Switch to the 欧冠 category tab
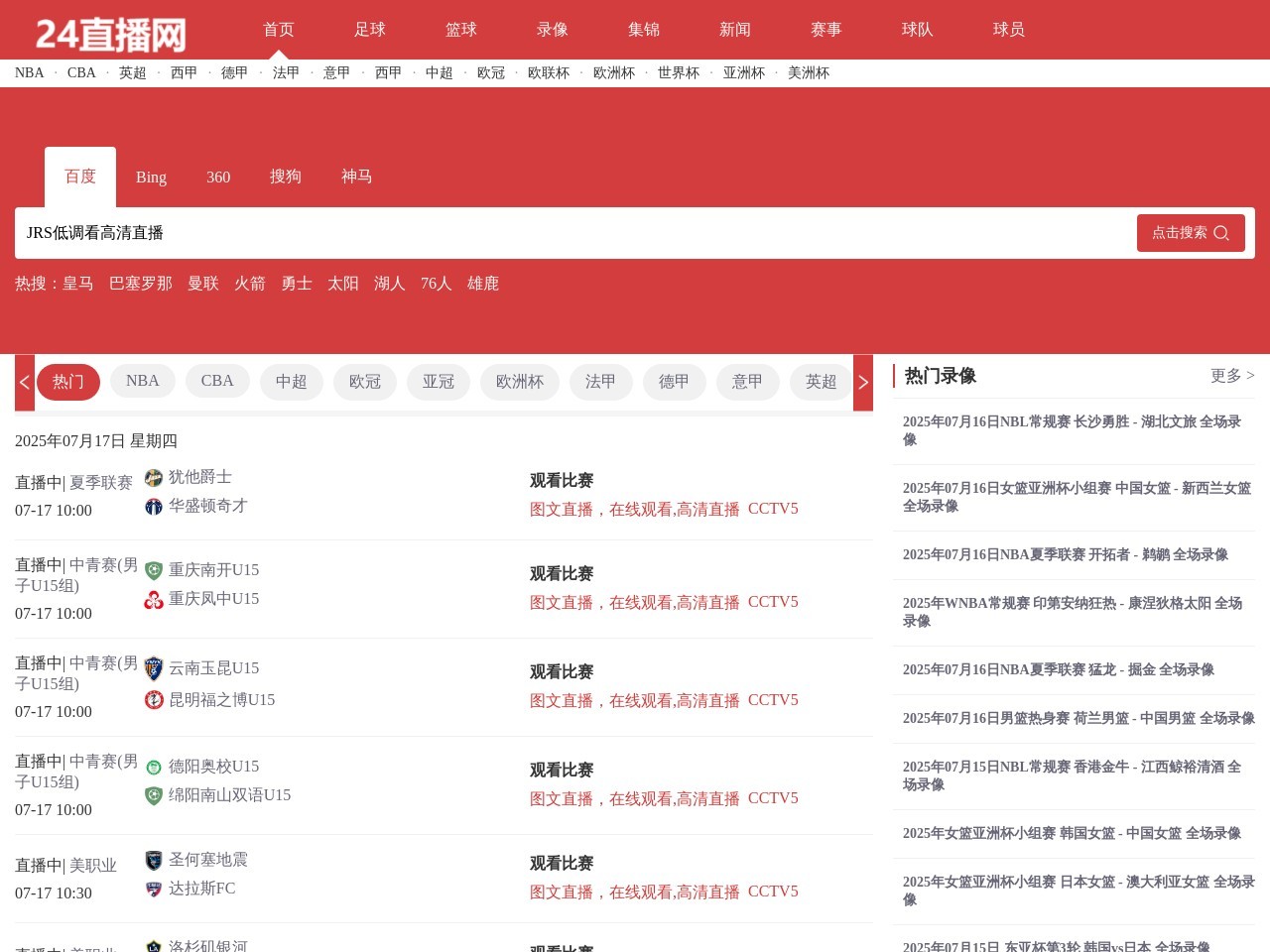 pos(364,382)
